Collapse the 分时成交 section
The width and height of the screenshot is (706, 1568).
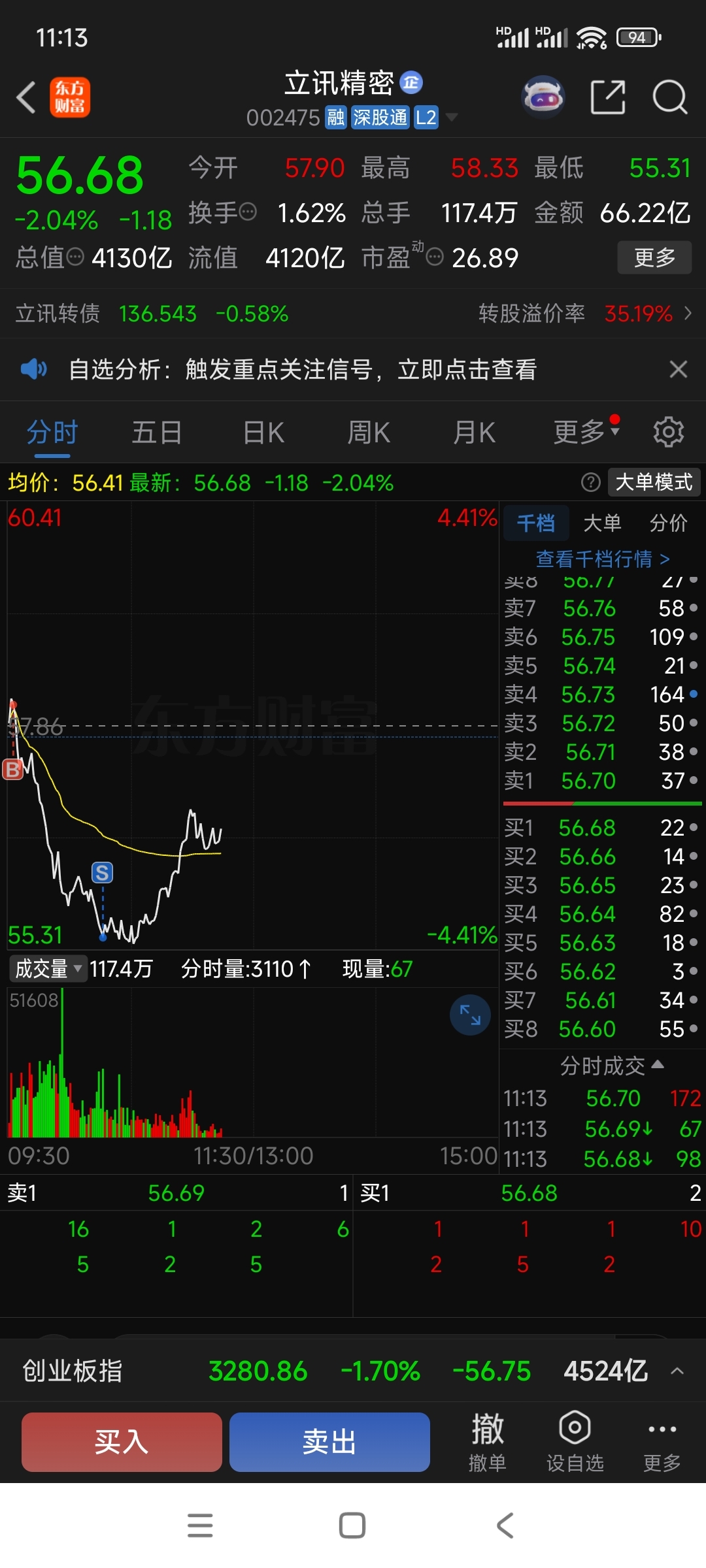pos(612,1066)
